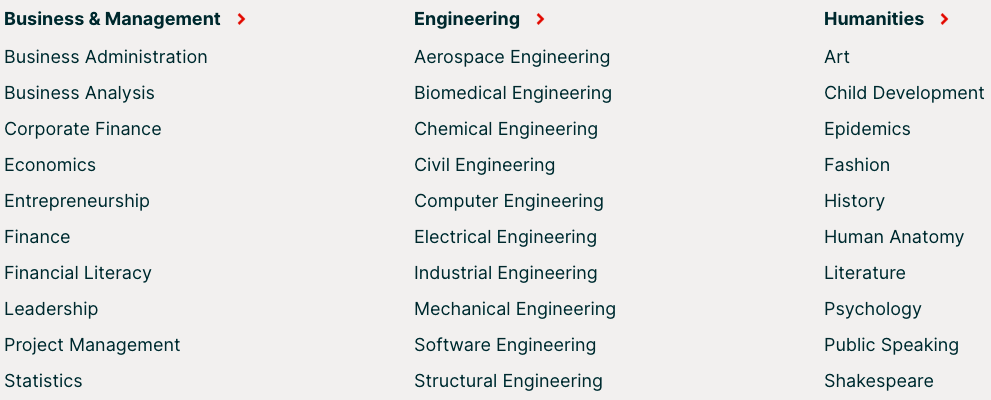Select Aerospace Engineering from the list
991x400 pixels.
(512, 57)
